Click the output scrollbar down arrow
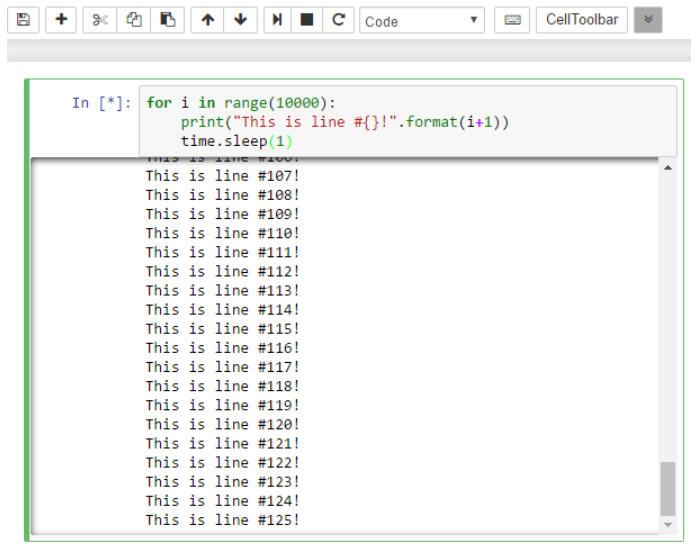The height and width of the screenshot is (553, 696). [x=668, y=525]
